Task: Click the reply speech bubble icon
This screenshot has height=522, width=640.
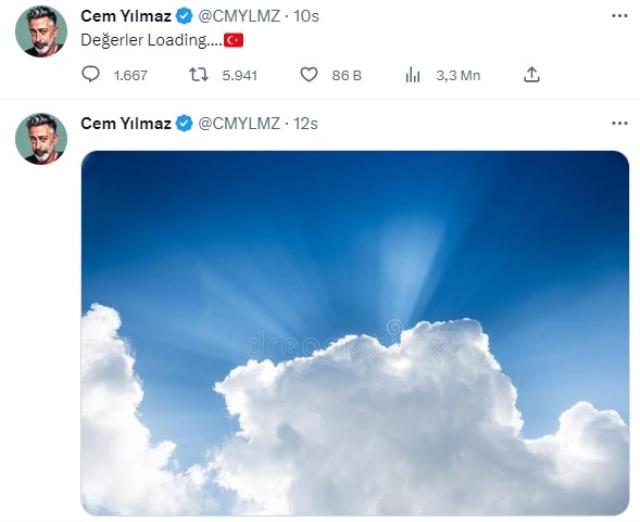Action: pyautogui.click(x=91, y=74)
